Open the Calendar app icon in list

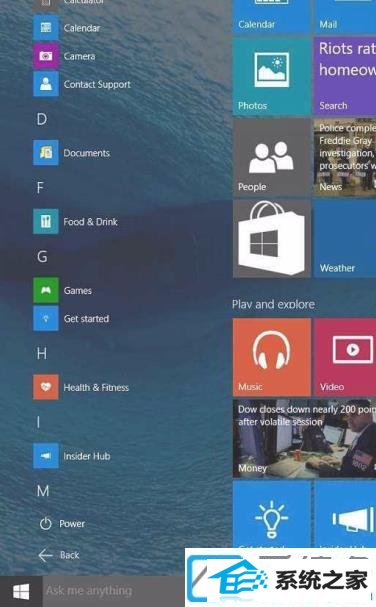[x=46, y=27]
